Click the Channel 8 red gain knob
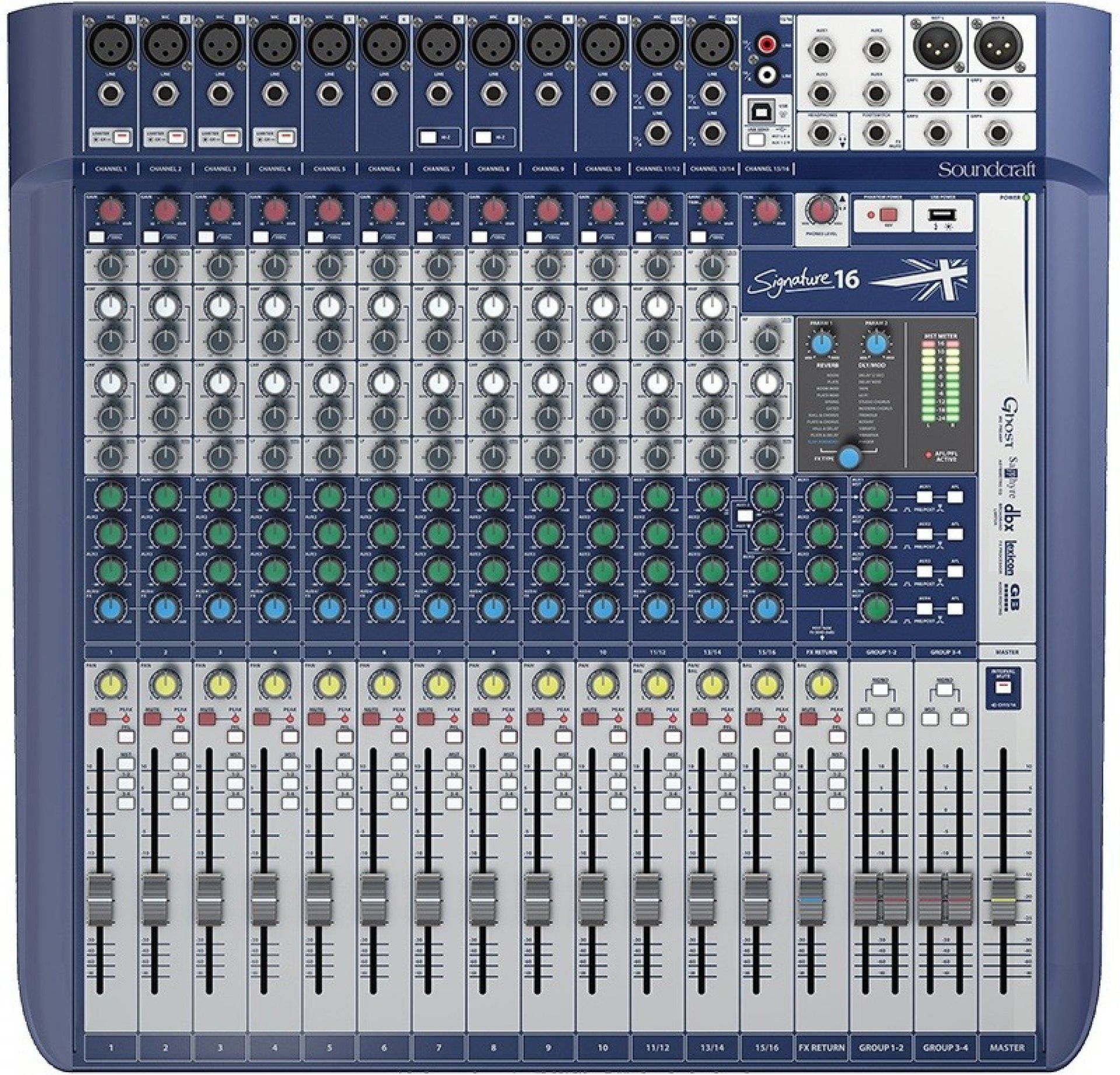The height and width of the screenshot is (1075, 1120). [494, 211]
